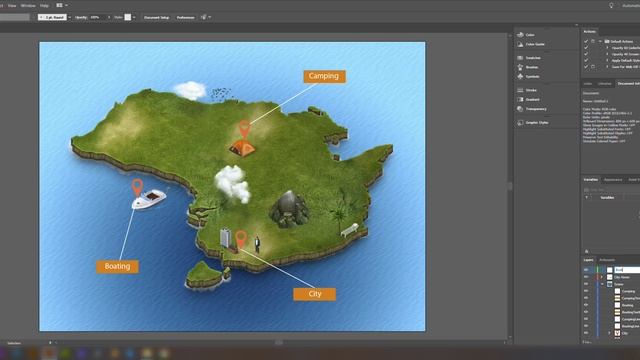Viewport: 640px width, 360px height.
Task: Switch to the Layers tab
Action: [588, 260]
